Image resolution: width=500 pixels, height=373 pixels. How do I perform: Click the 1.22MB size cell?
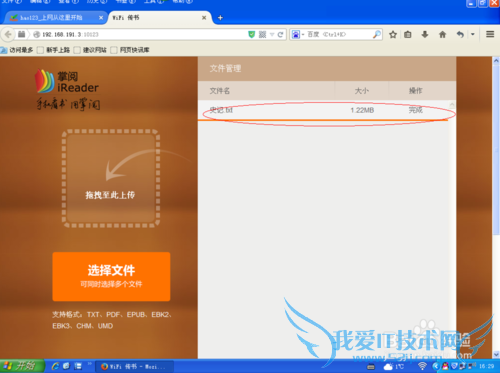point(362,110)
